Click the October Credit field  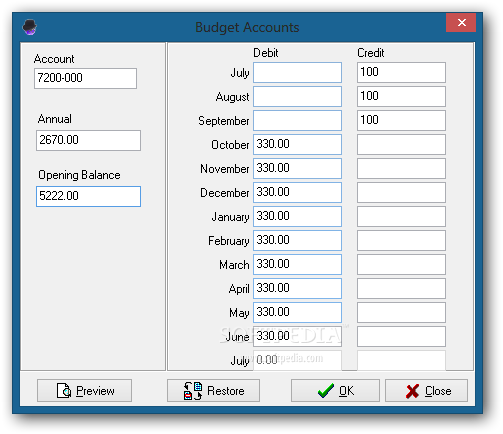[x=401, y=144]
